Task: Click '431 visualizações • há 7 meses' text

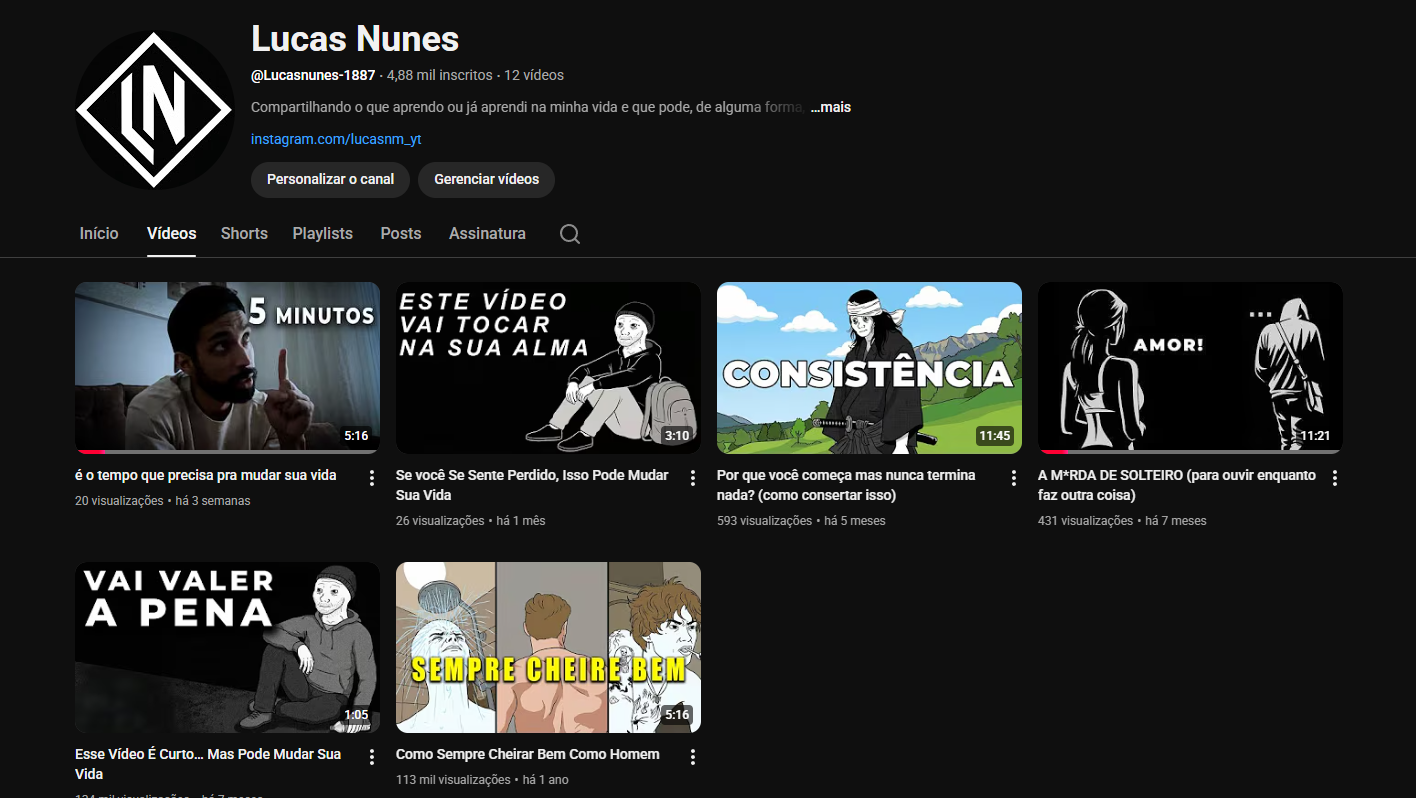Action: coord(1122,521)
